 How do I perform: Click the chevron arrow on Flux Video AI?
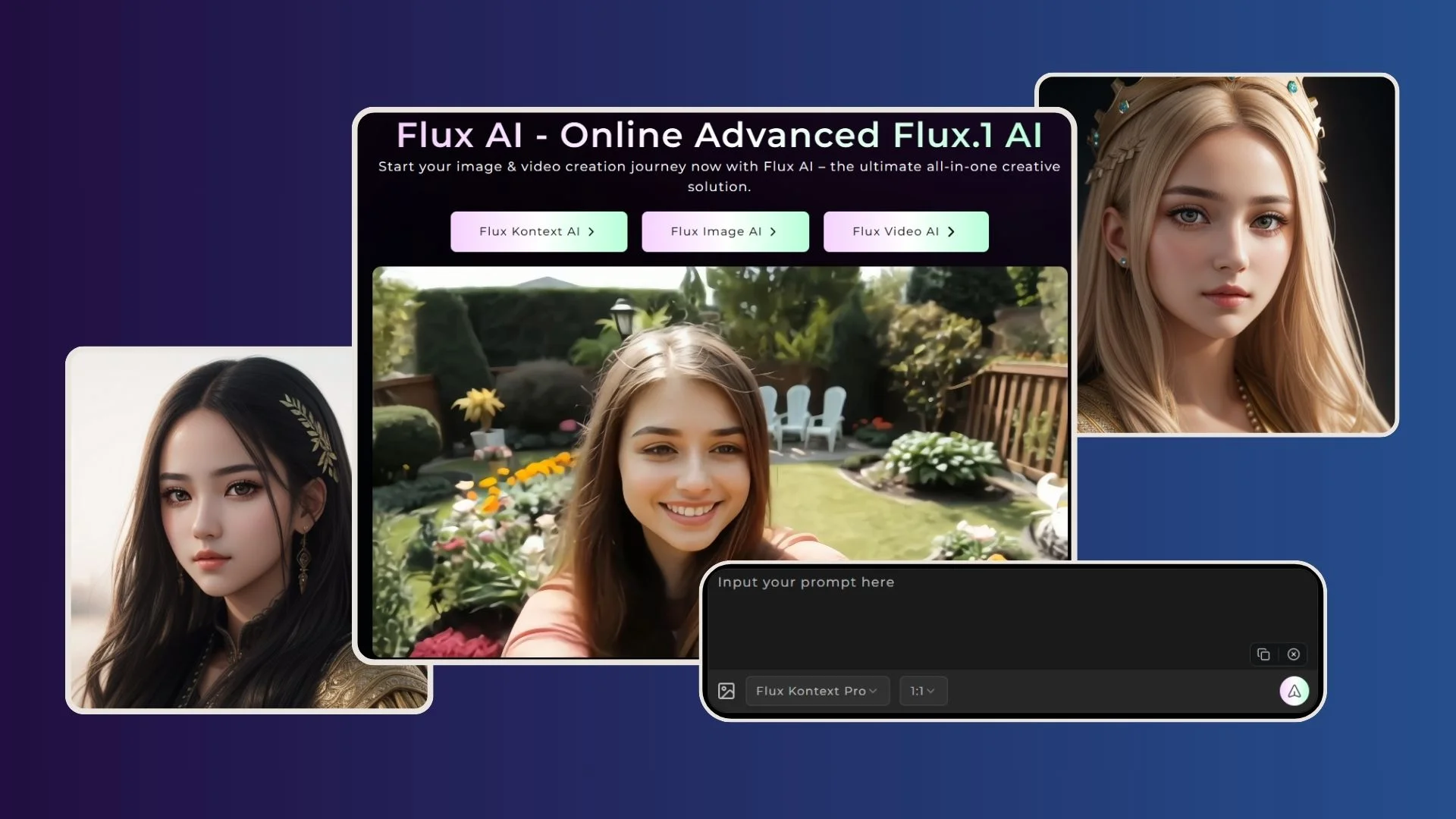tap(951, 232)
